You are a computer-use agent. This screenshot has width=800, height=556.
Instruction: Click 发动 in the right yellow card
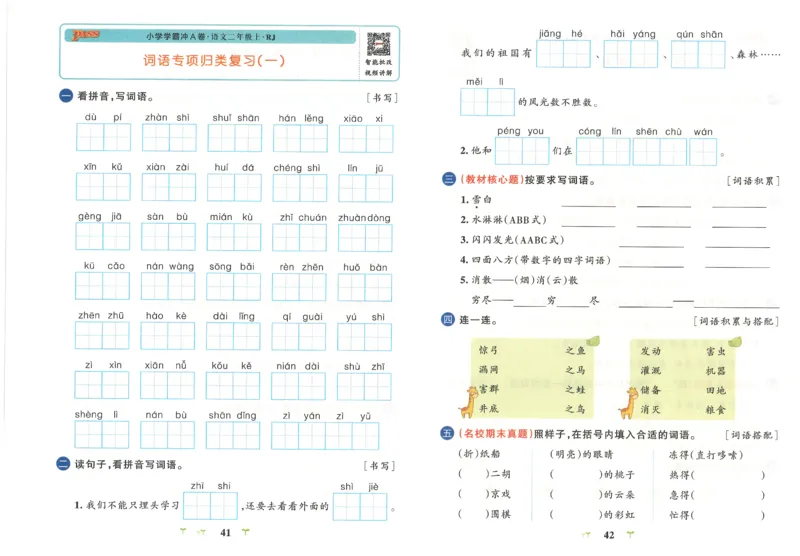pos(651,351)
